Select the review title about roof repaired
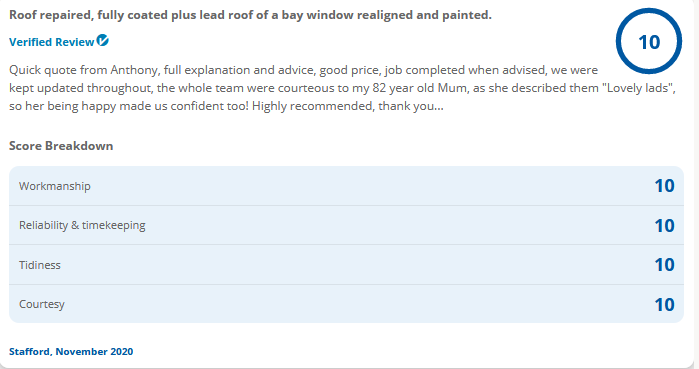The width and height of the screenshot is (699, 369). (x=250, y=15)
